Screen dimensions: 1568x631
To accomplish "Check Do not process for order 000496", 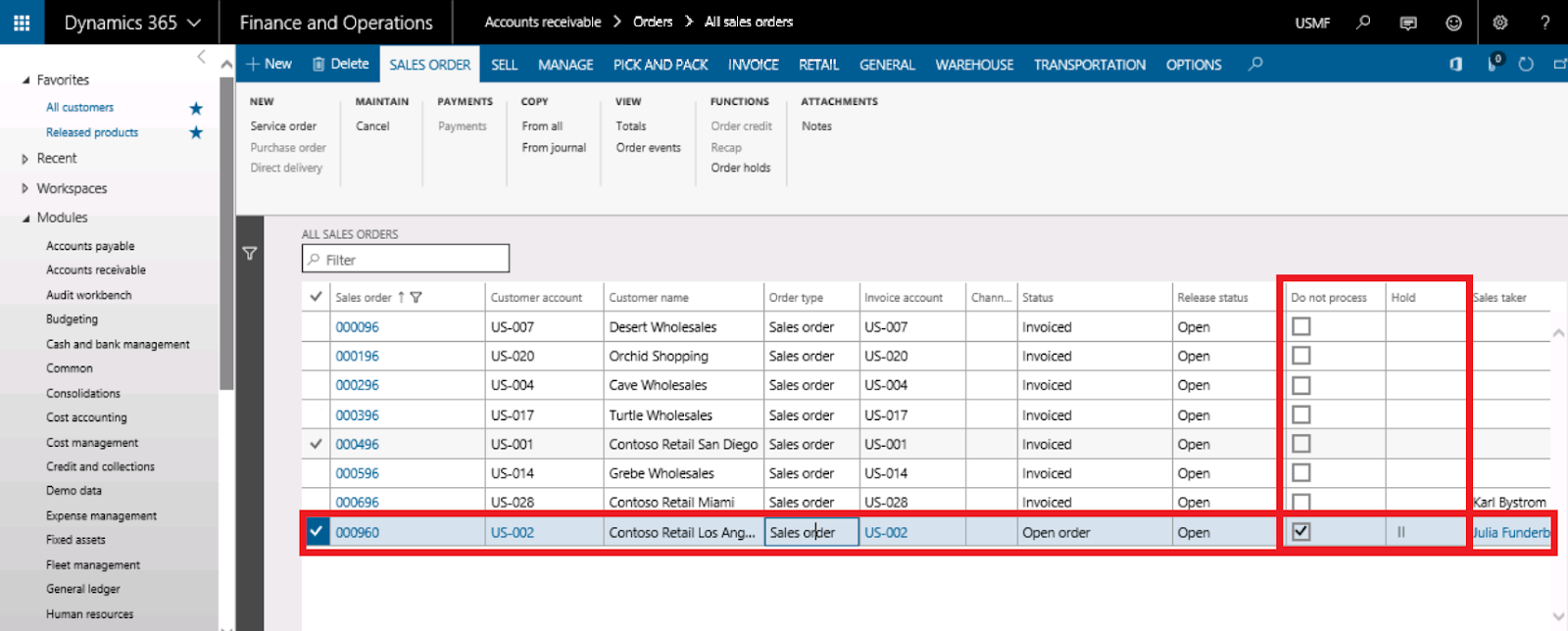I will click(x=1301, y=444).
